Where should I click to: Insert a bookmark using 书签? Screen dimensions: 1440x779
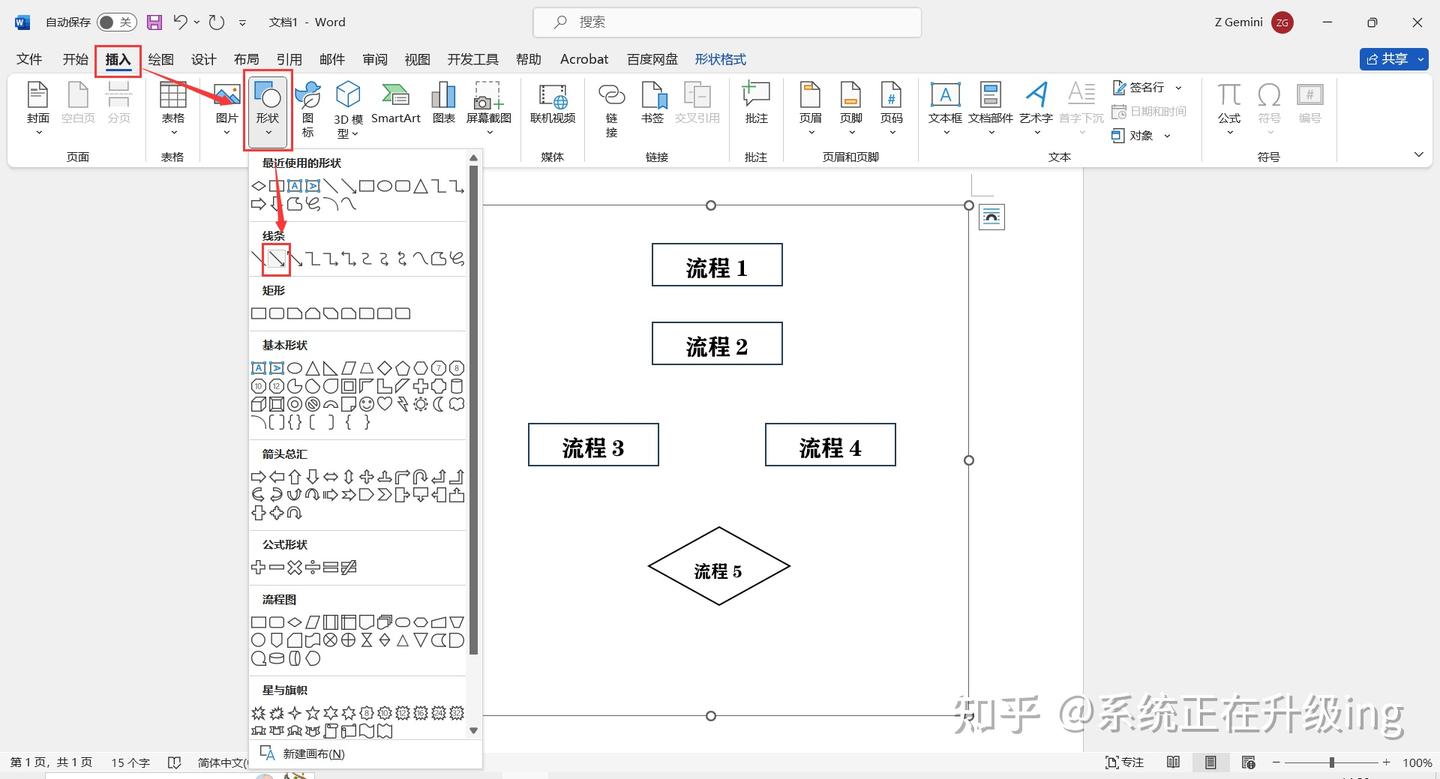(x=652, y=105)
